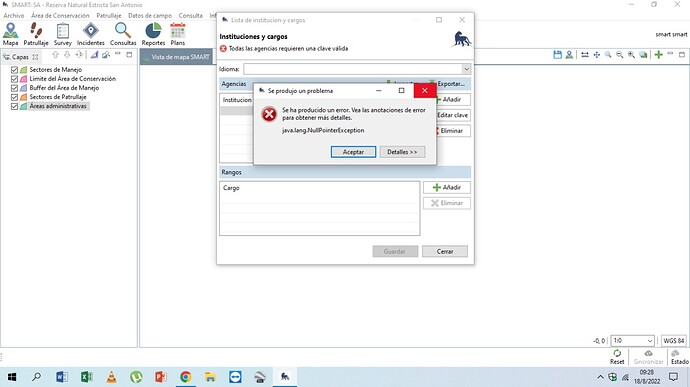690x387 pixels.
Task: Click Aceptar in error dialog
Action: [353, 152]
